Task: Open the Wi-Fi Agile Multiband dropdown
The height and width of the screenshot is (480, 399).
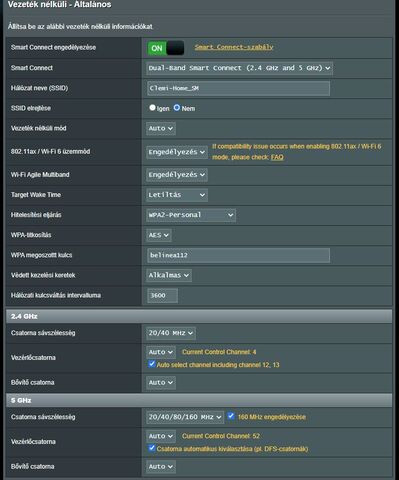Action: 177,175
